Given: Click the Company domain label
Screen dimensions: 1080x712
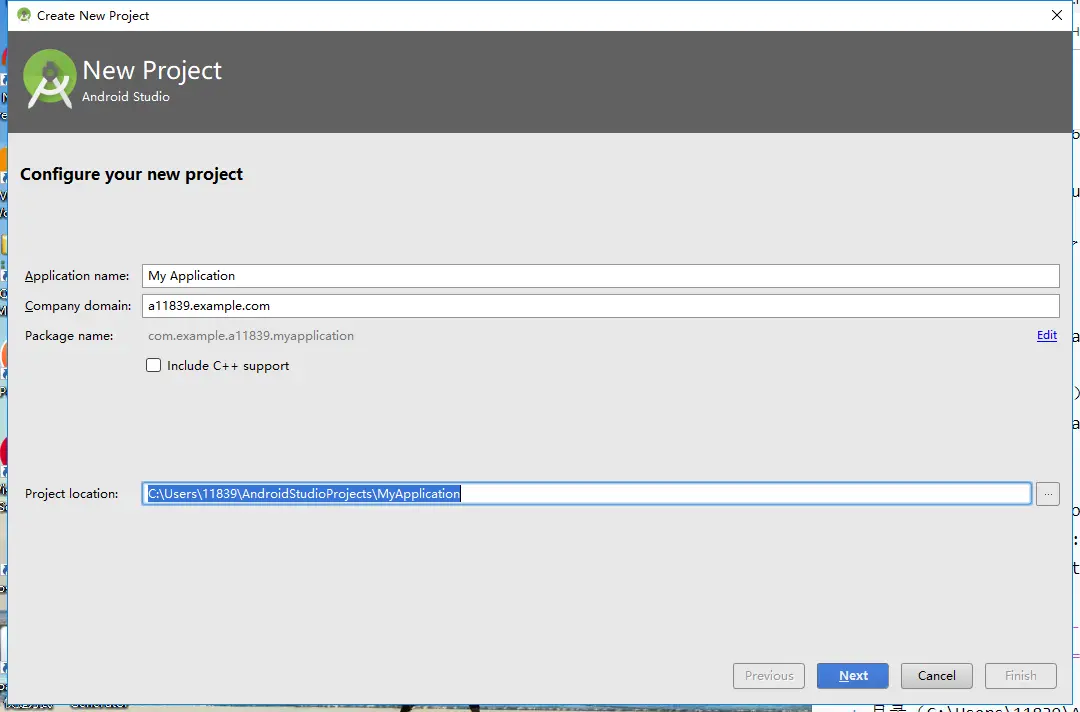Looking at the screenshot, I should [78, 306].
